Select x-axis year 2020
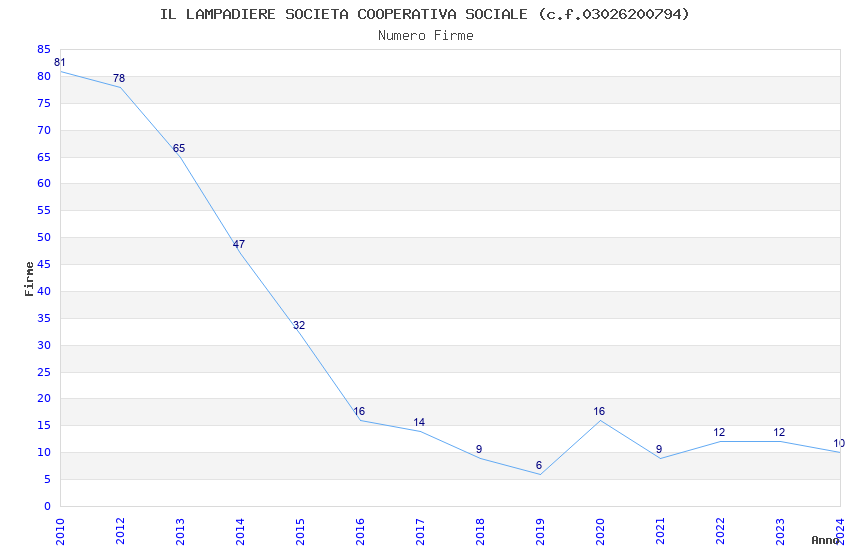 (x=600, y=531)
